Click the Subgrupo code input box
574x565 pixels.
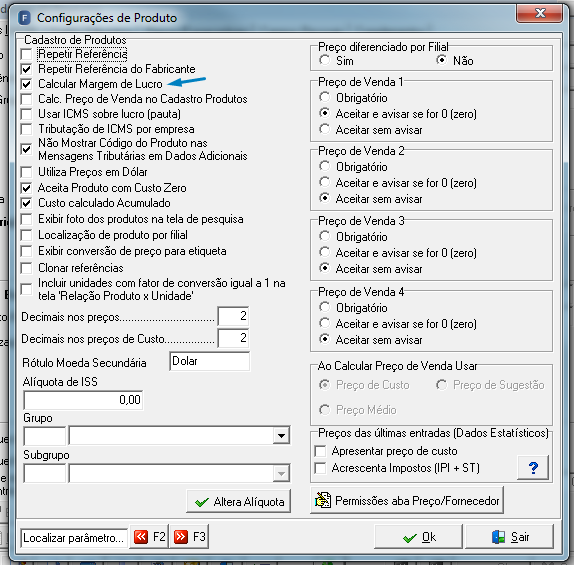pyautogui.click(x=45, y=473)
